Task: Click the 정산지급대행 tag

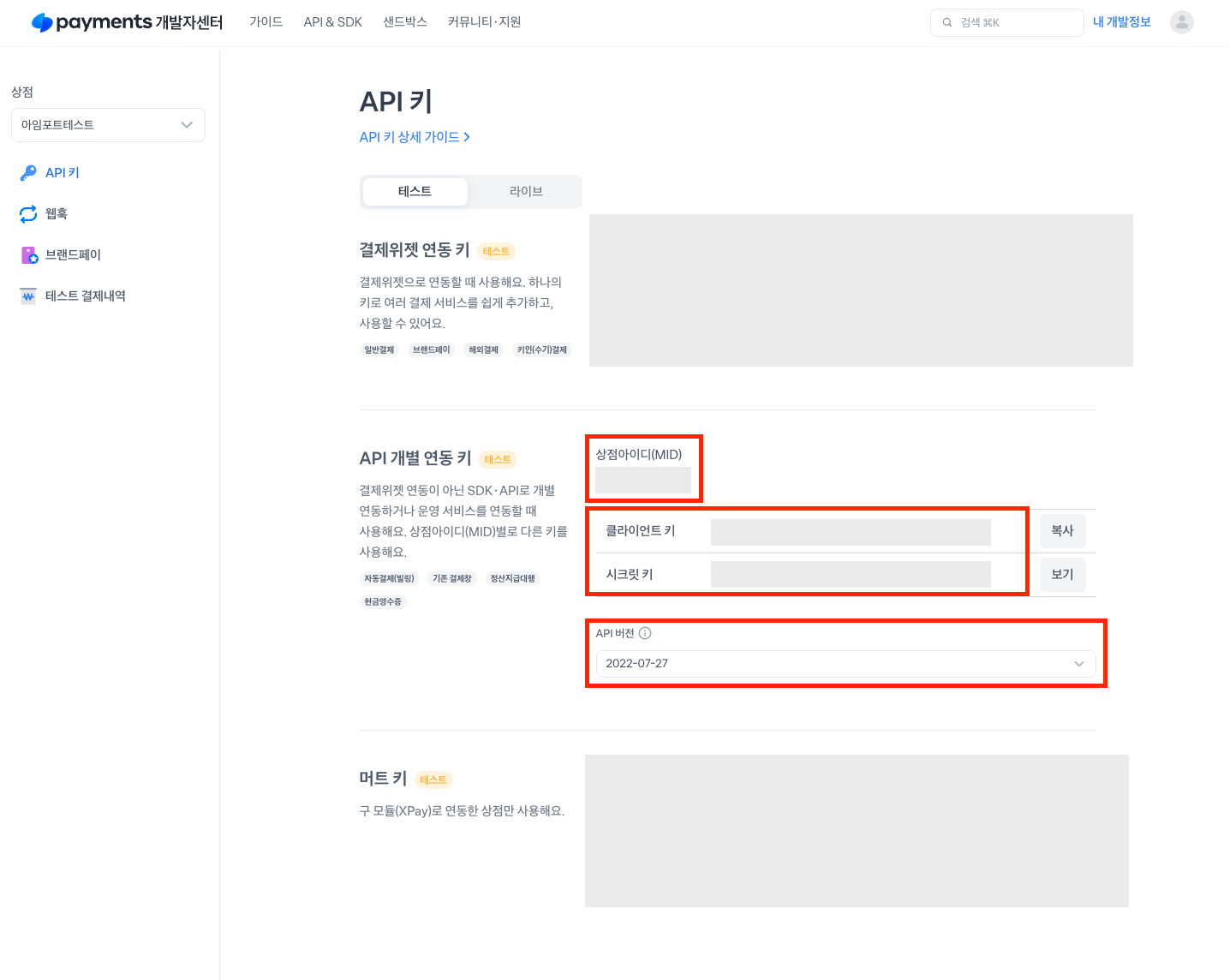Action: click(x=512, y=579)
